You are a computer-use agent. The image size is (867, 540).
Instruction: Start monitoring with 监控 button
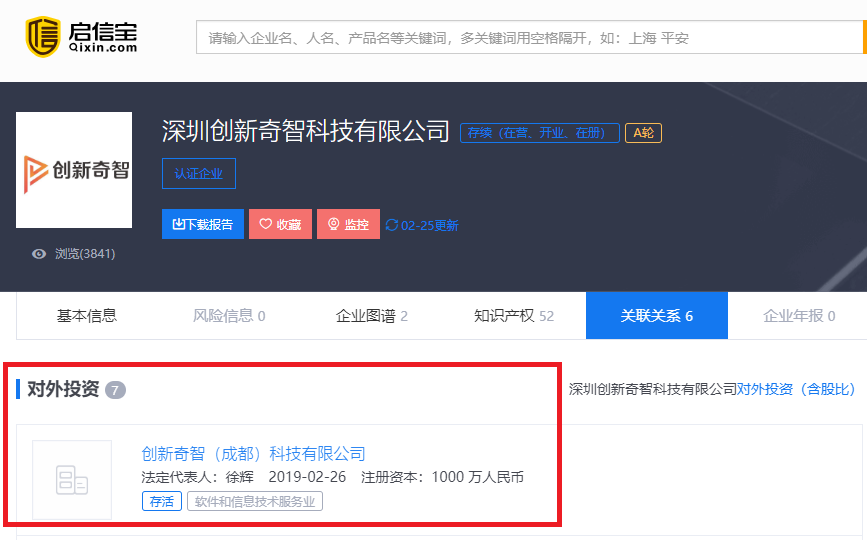click(x=348, y=224)
